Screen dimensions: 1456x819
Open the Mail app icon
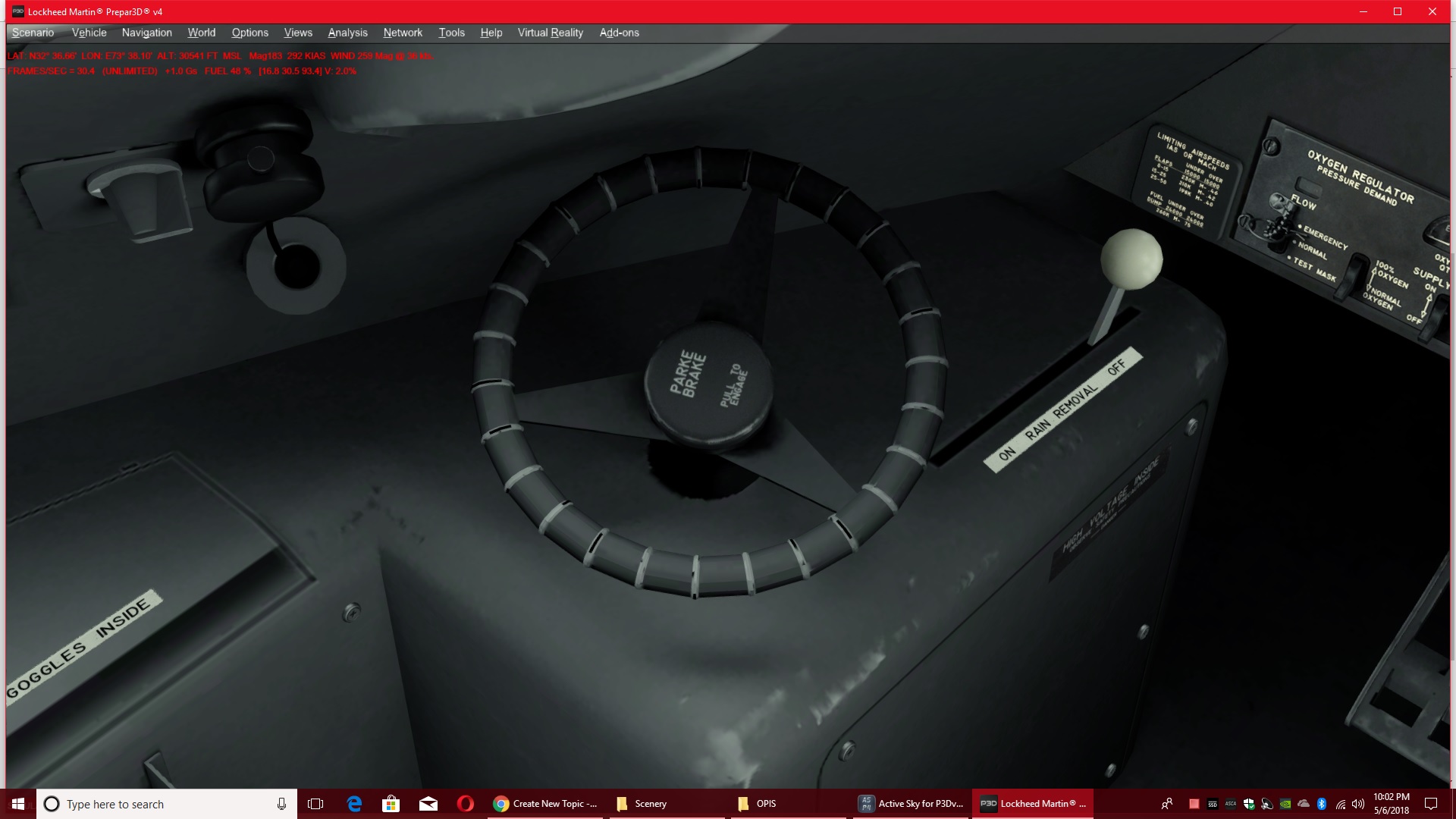pyautogui.click(x=428, y=804)
